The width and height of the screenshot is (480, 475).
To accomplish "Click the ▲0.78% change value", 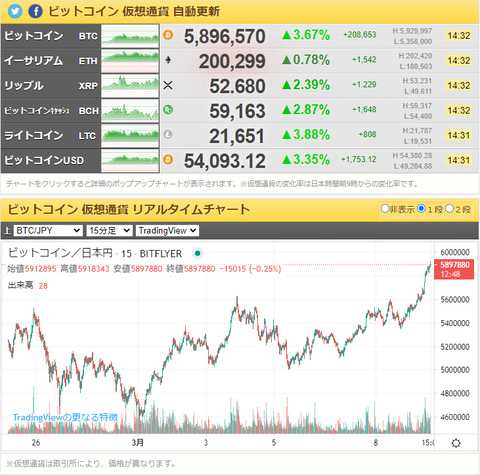I will [x=306, y=60].
